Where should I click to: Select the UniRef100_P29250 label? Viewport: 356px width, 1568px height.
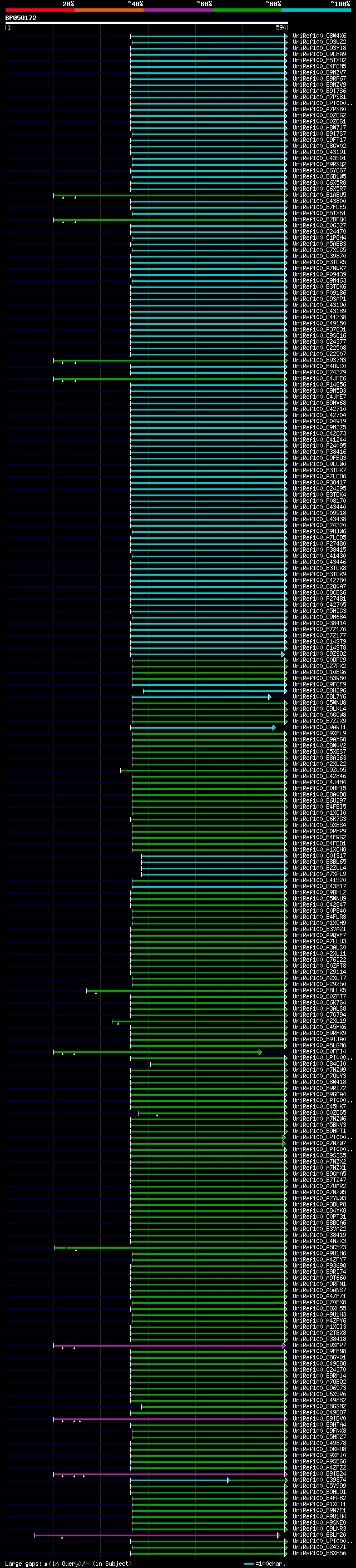(319, 985)
